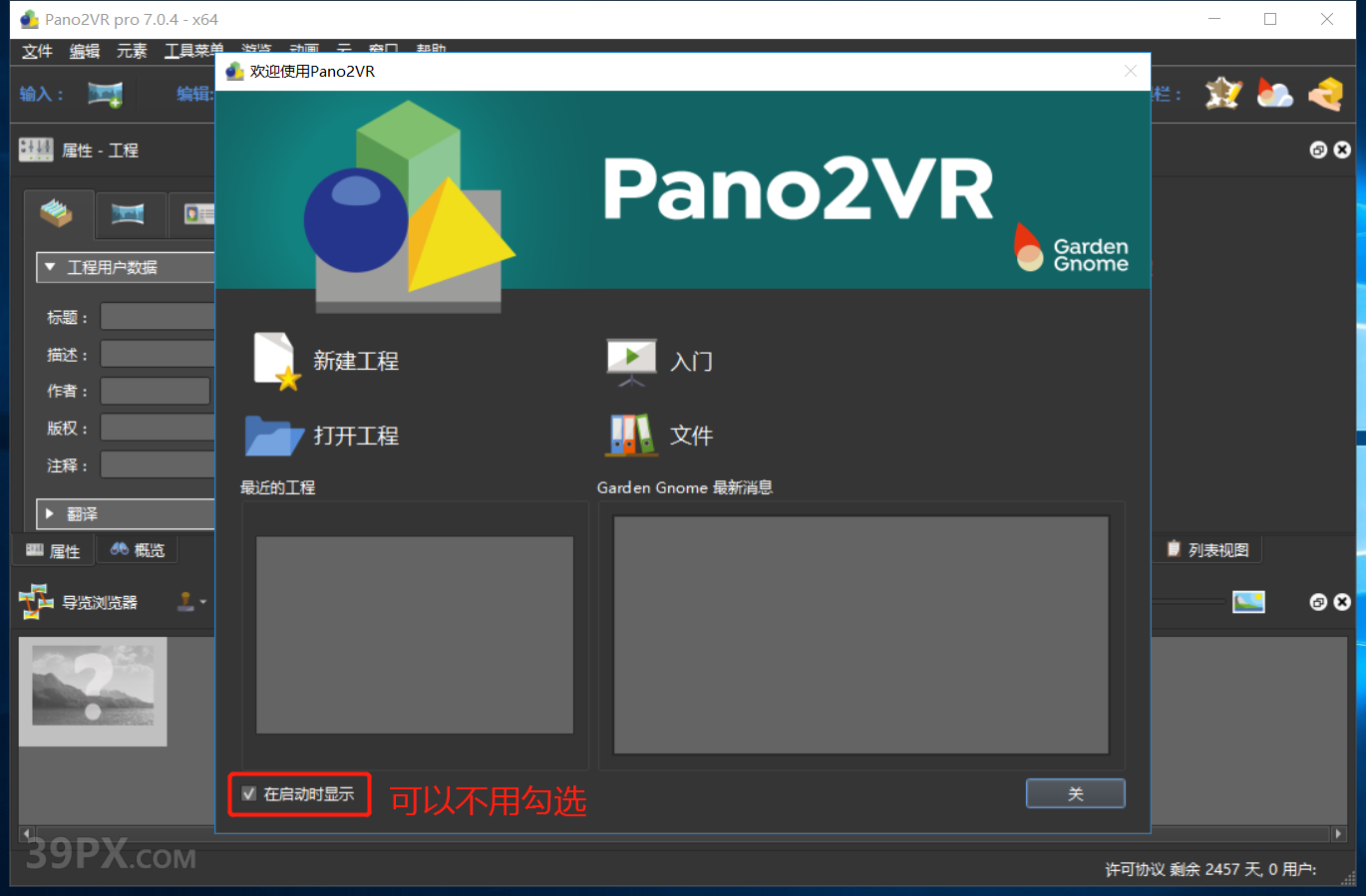
Task: Open the 文件 documentation binders icon
Action: [x=631, y=436]
